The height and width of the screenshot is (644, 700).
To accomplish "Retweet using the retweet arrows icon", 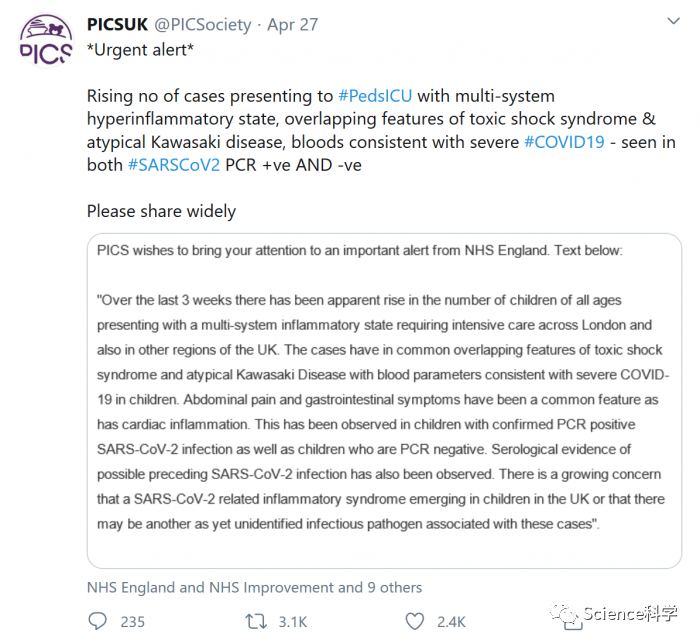I will pos(256,622).
